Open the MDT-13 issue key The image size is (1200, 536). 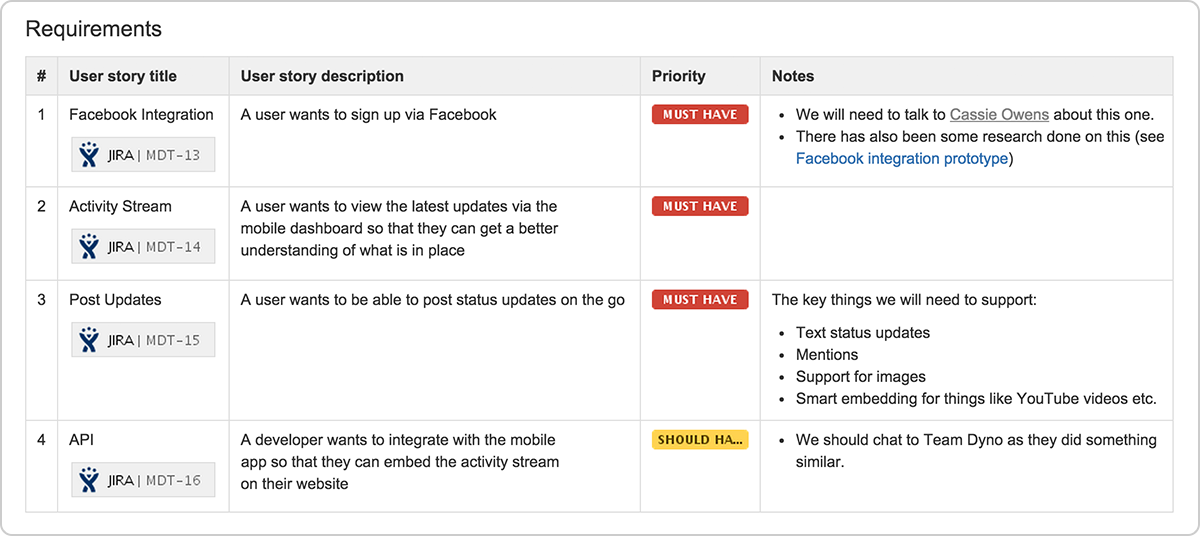coord(173,155)
